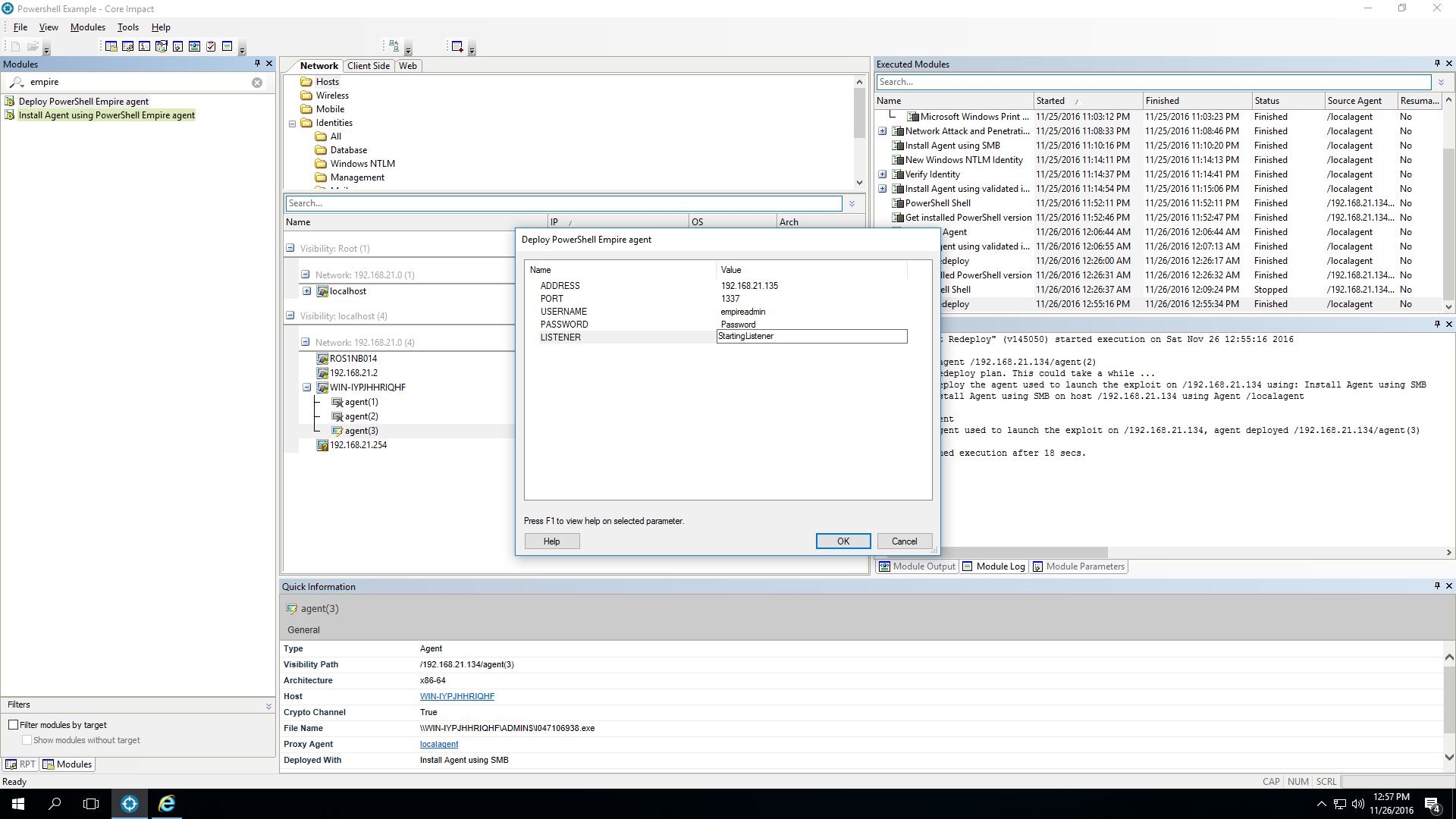Image resolution: width=1456 pixels, height=819 pixels.
Task: Click the toolbar icon with gears panel
Action: click(x=127, y=46)
